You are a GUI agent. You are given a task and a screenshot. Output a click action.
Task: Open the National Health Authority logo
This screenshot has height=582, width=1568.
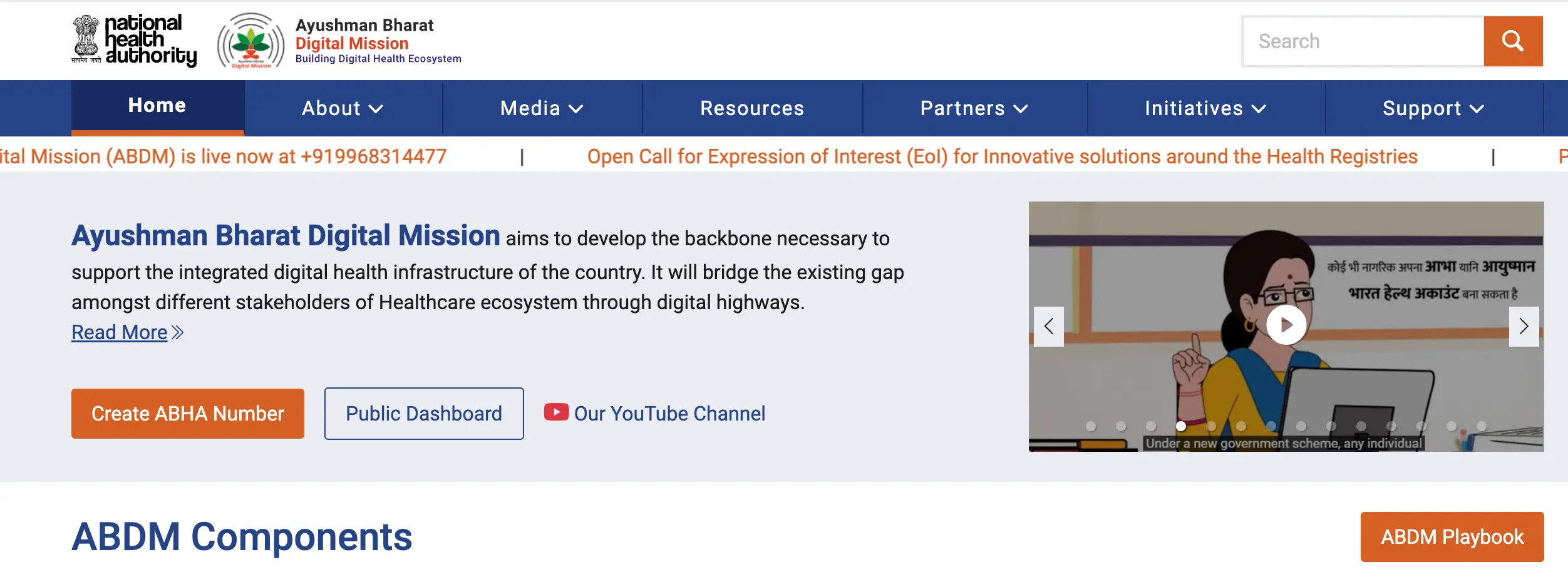(x=134, y=41)
